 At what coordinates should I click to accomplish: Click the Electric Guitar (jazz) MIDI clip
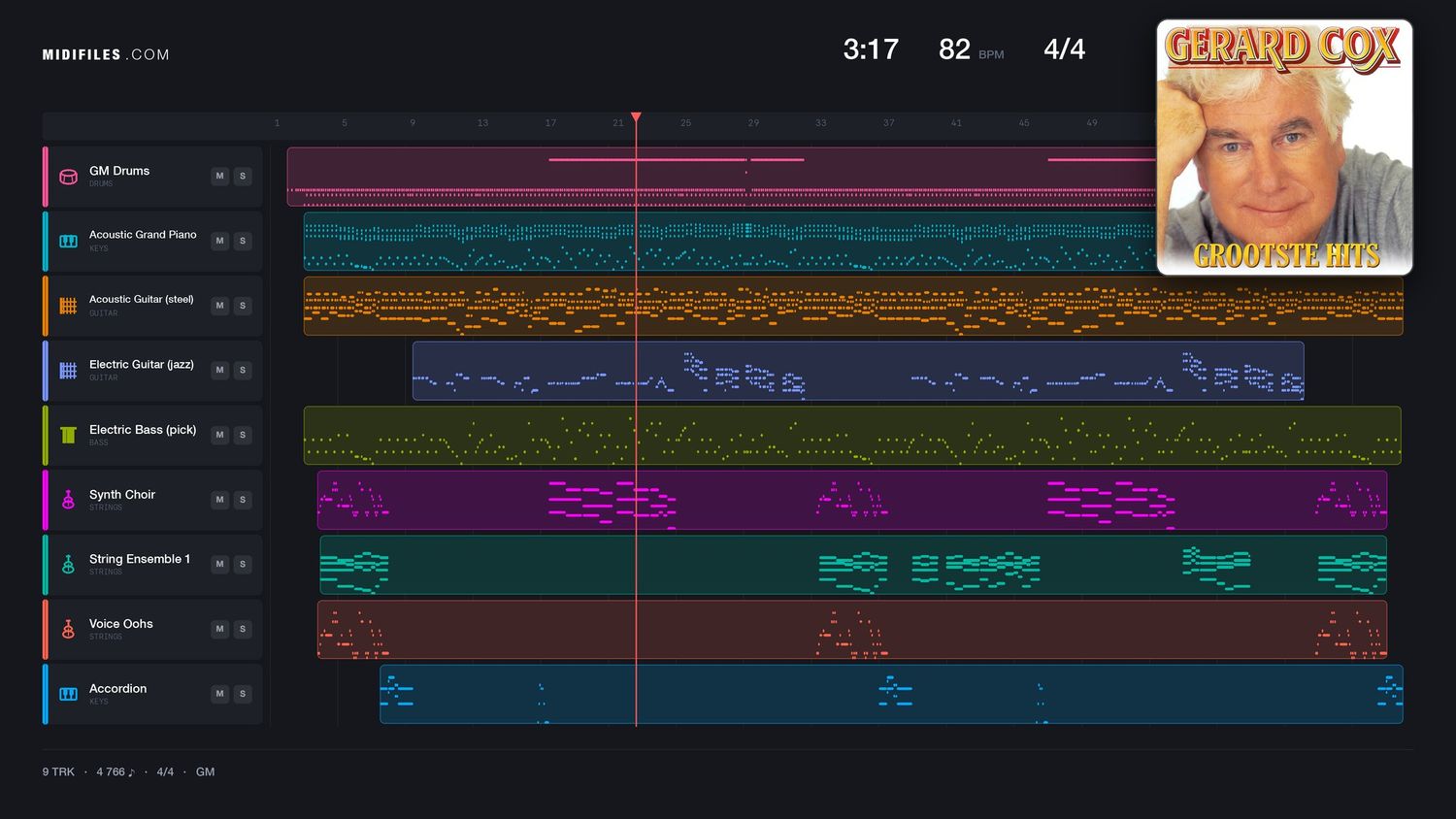tap(858, 371)
